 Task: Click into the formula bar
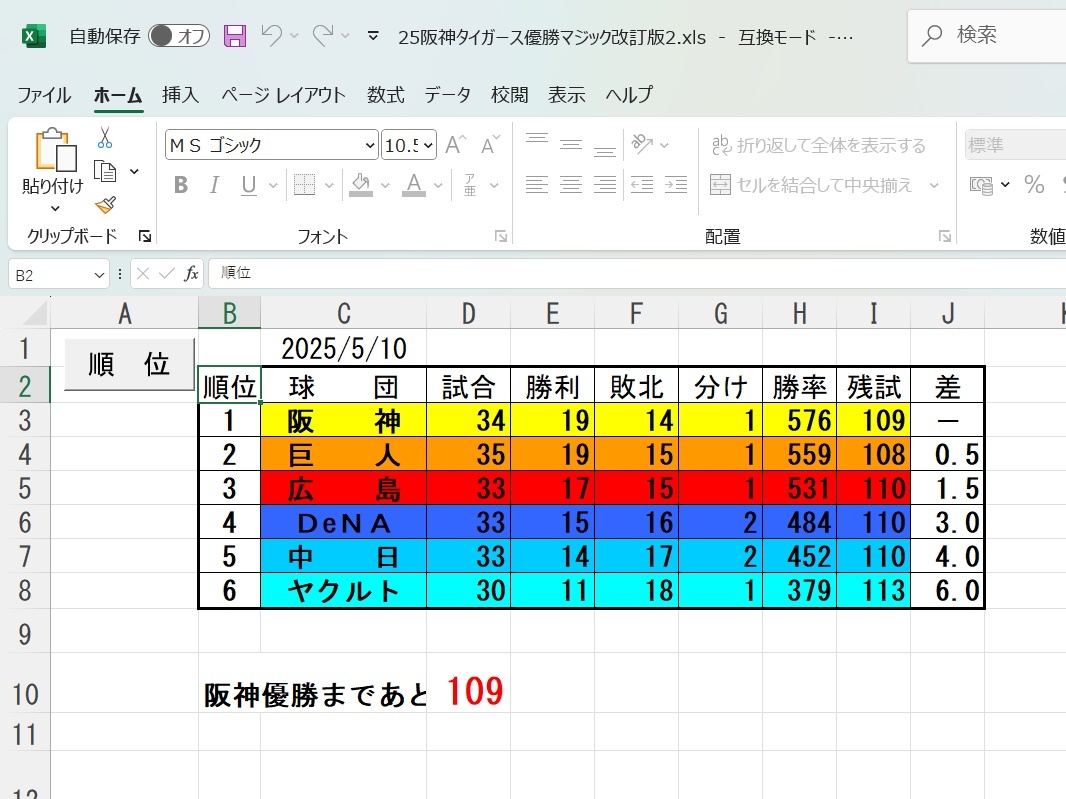click(637, 273)
